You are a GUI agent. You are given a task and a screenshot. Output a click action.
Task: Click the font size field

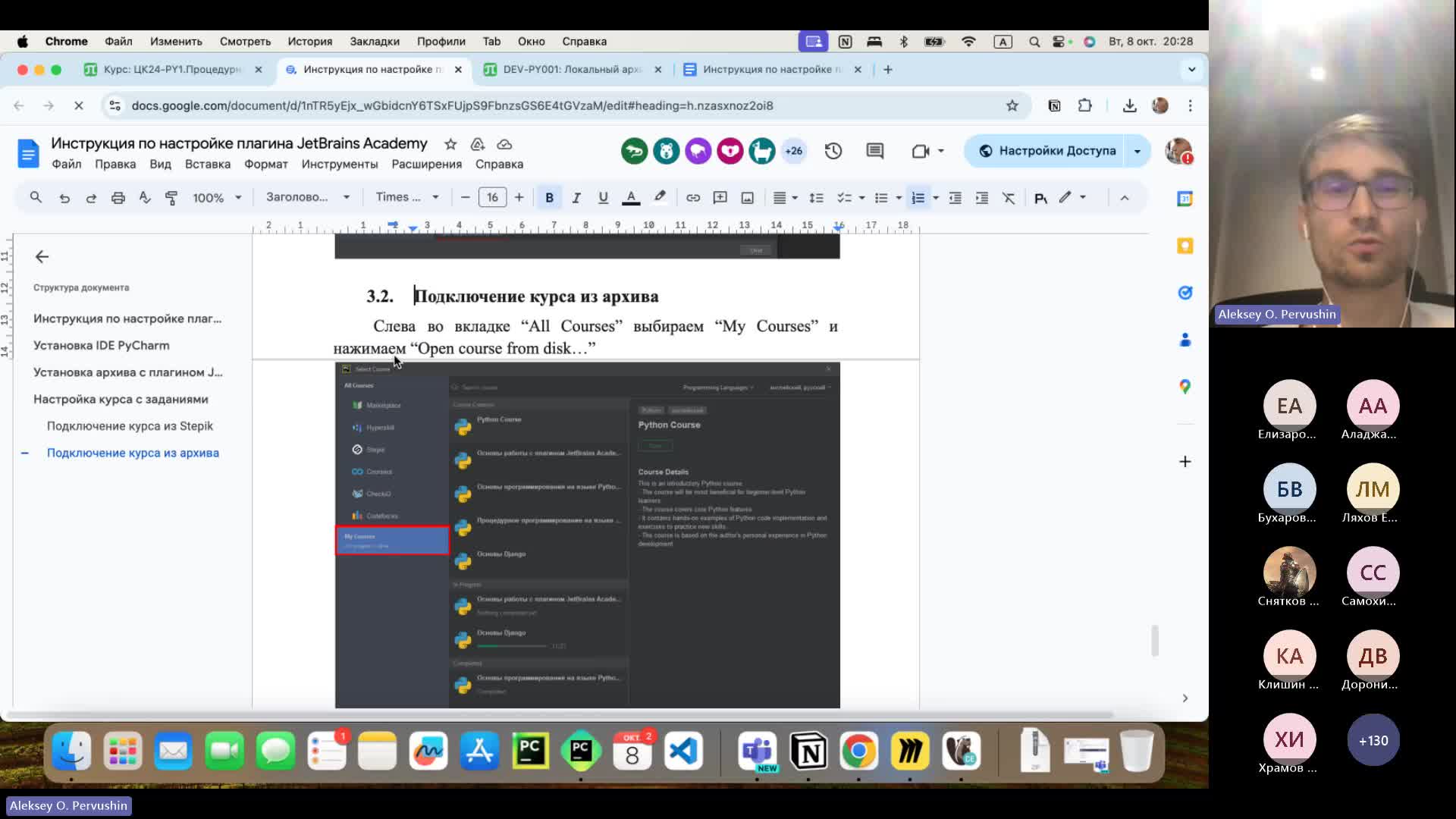[492, 198]
